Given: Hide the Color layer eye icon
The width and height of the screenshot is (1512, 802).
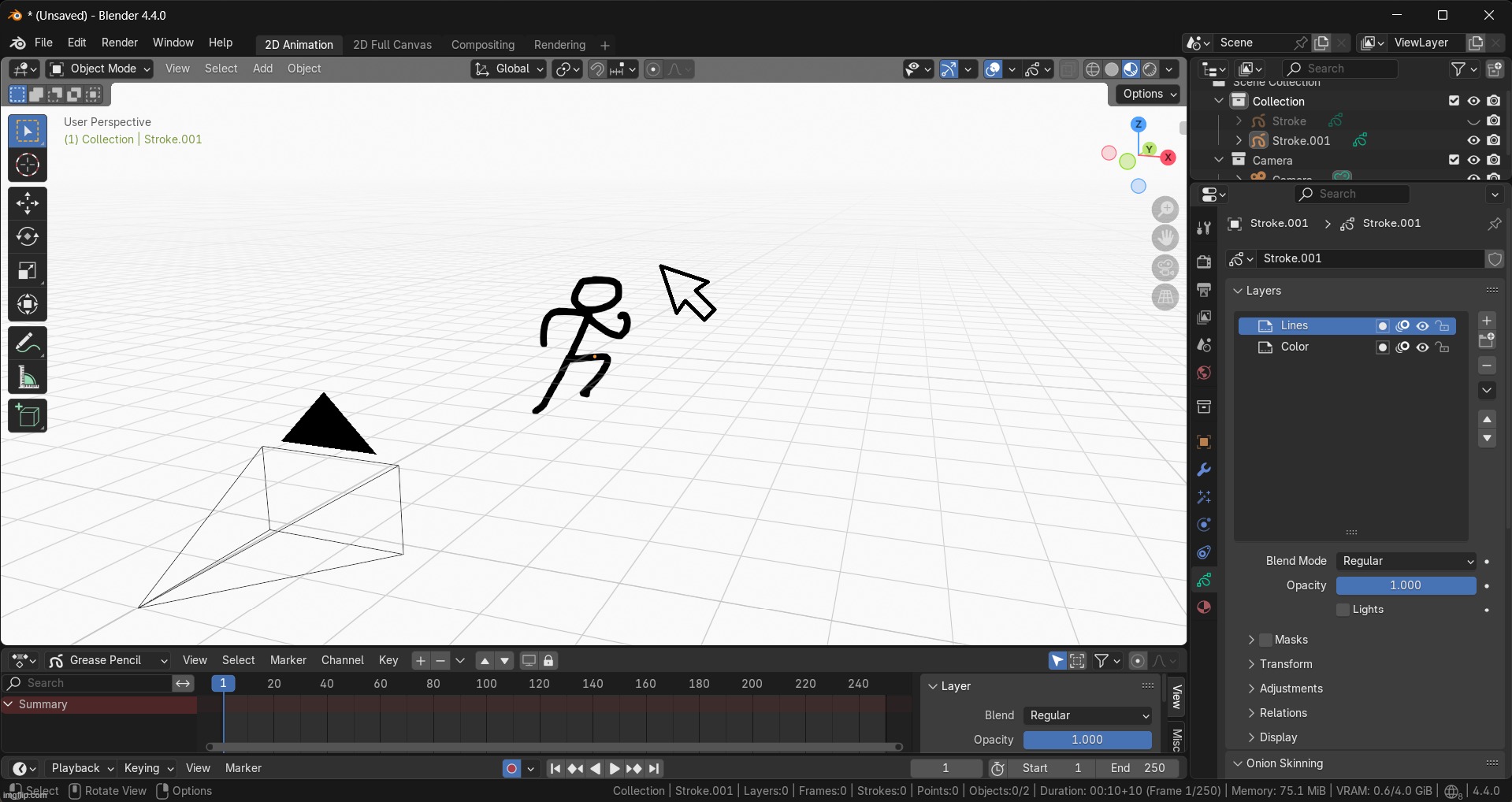Looking at the screenshot, I should 1422,347.
